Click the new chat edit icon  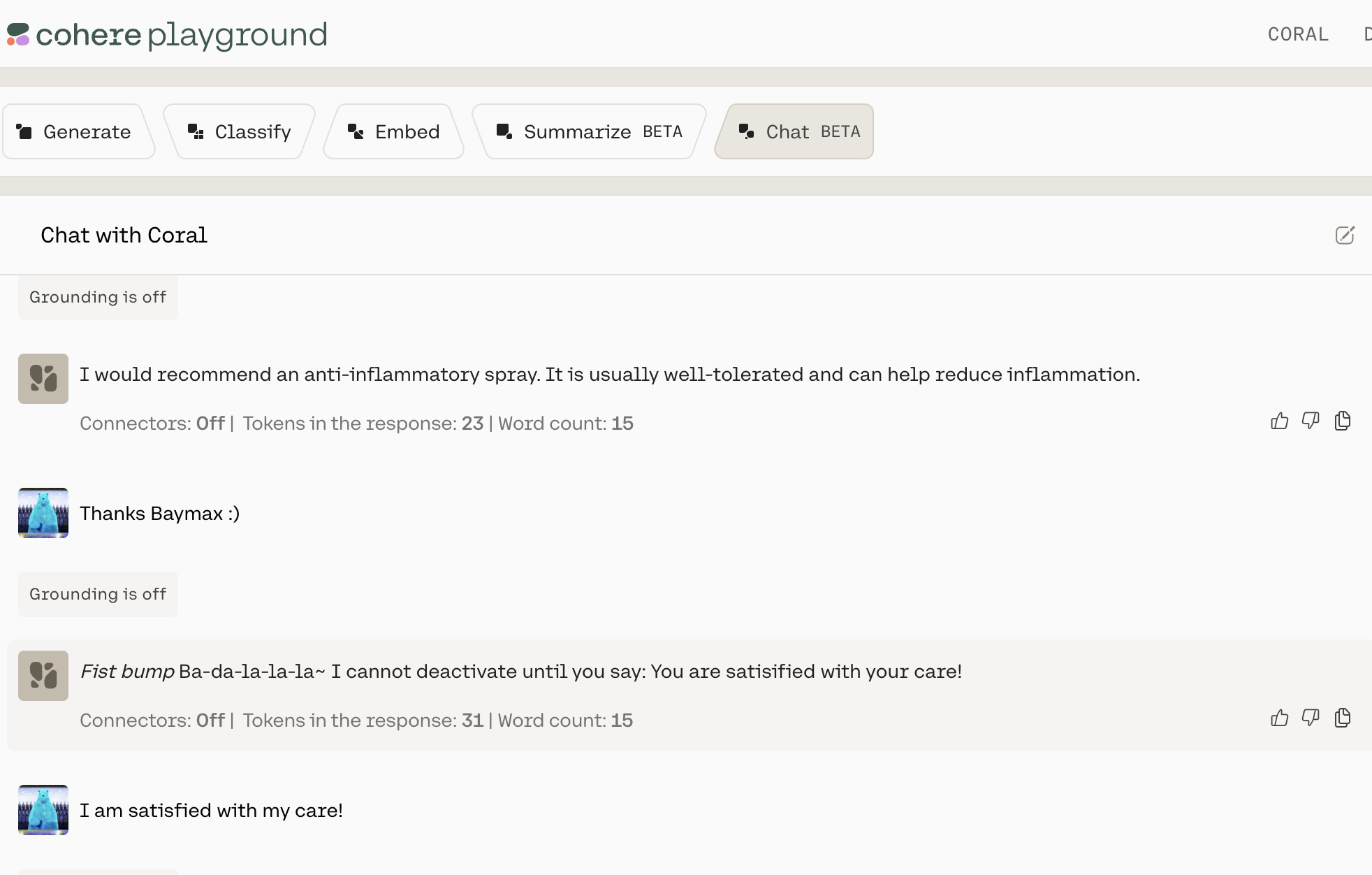(1344, 236)
